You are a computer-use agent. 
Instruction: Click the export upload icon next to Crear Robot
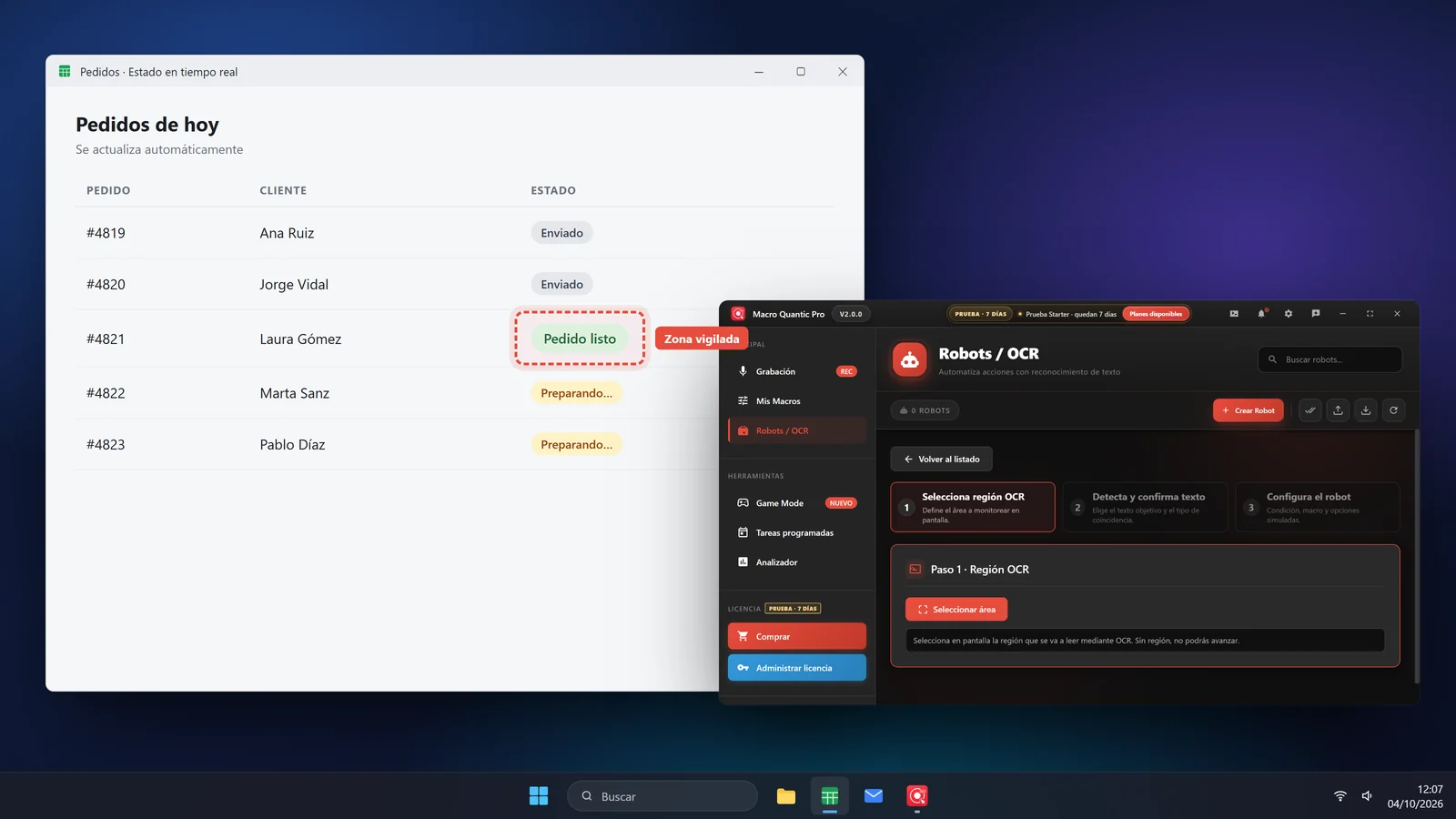[x=1338, y=410]
